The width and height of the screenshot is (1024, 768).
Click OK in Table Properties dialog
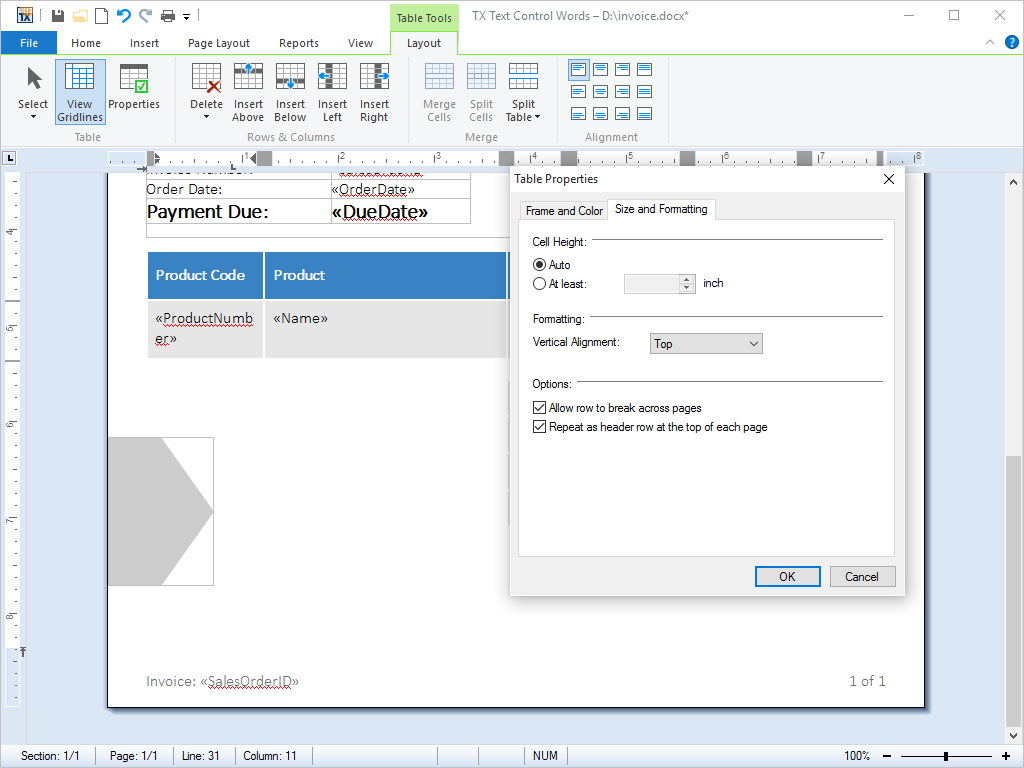pos(787,577)
